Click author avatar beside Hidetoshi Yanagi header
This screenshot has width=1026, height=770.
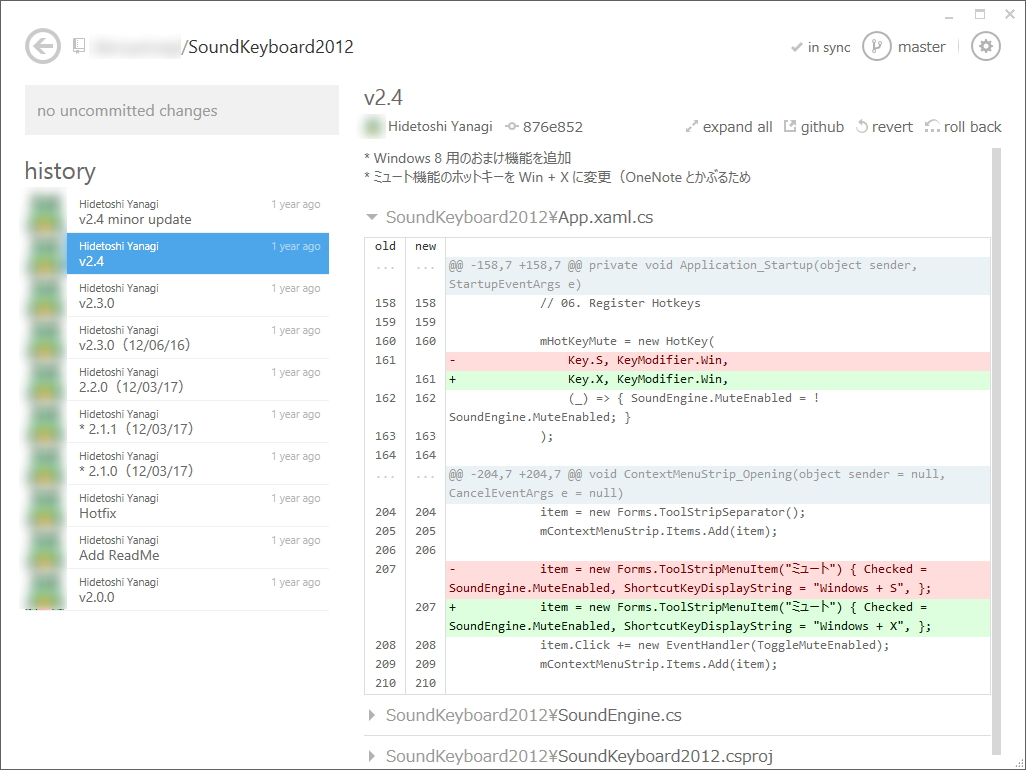(x=373, y=126)
